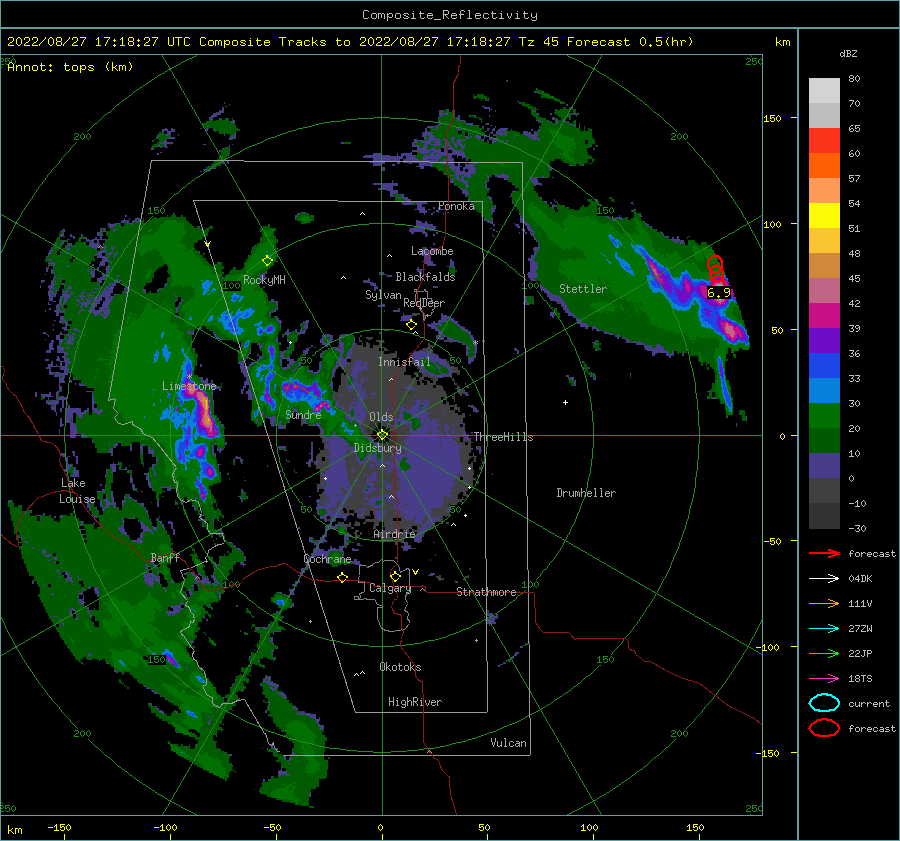This screenshot has width=900, height=841.
Task: Click the magenta 18TS arrow in legend
Action: tap(824, 679)
